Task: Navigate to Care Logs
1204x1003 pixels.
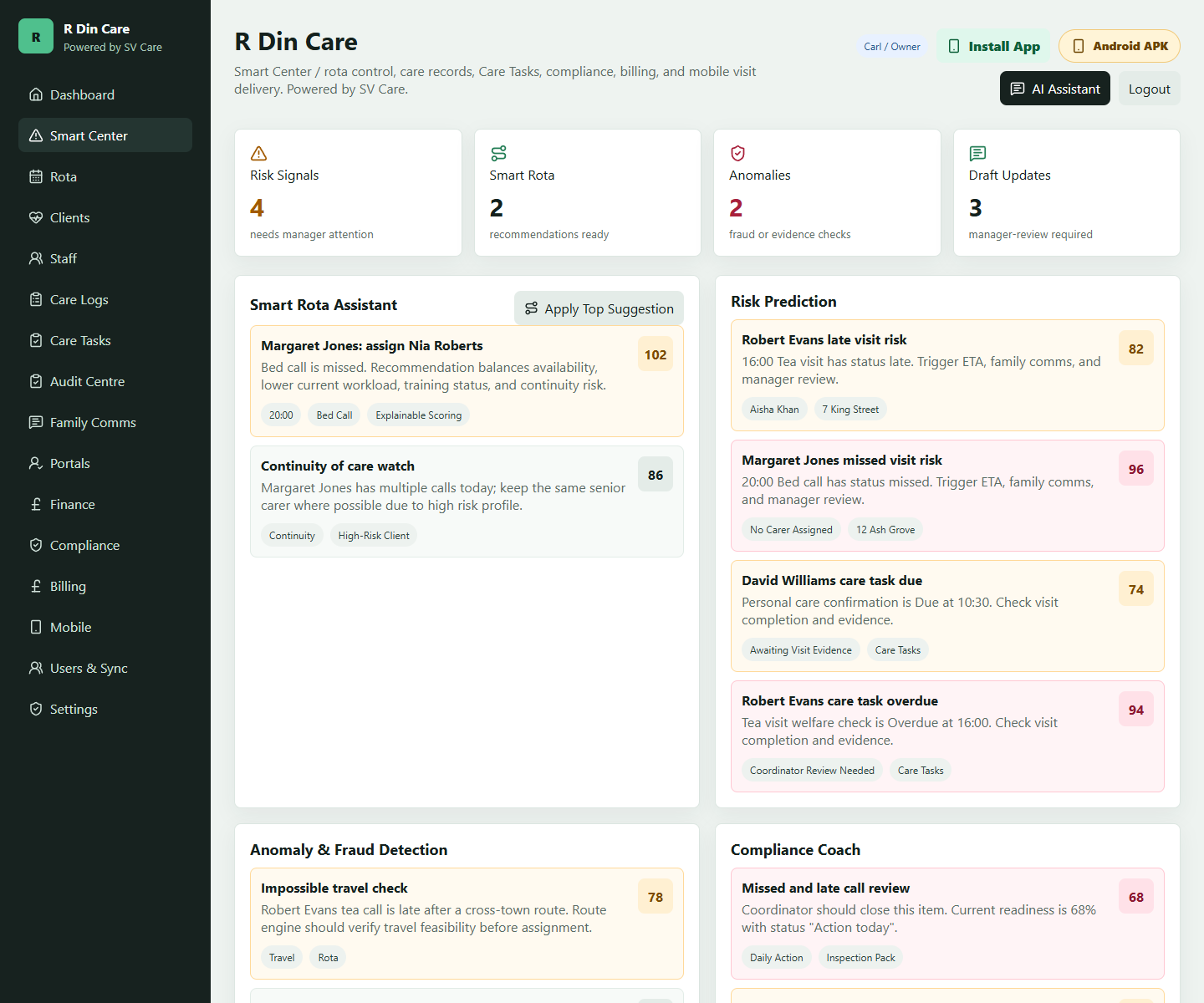Action: point(105,299)
